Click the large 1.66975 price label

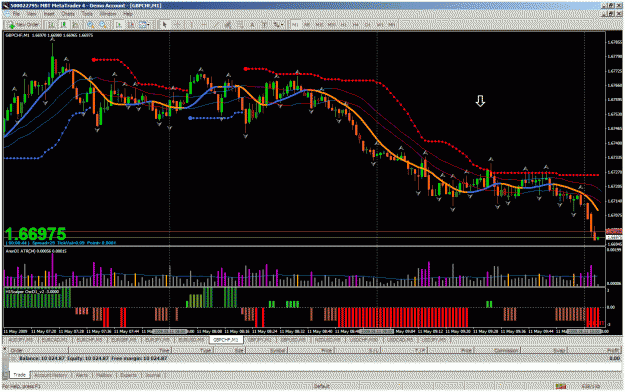tap(35, 234)
